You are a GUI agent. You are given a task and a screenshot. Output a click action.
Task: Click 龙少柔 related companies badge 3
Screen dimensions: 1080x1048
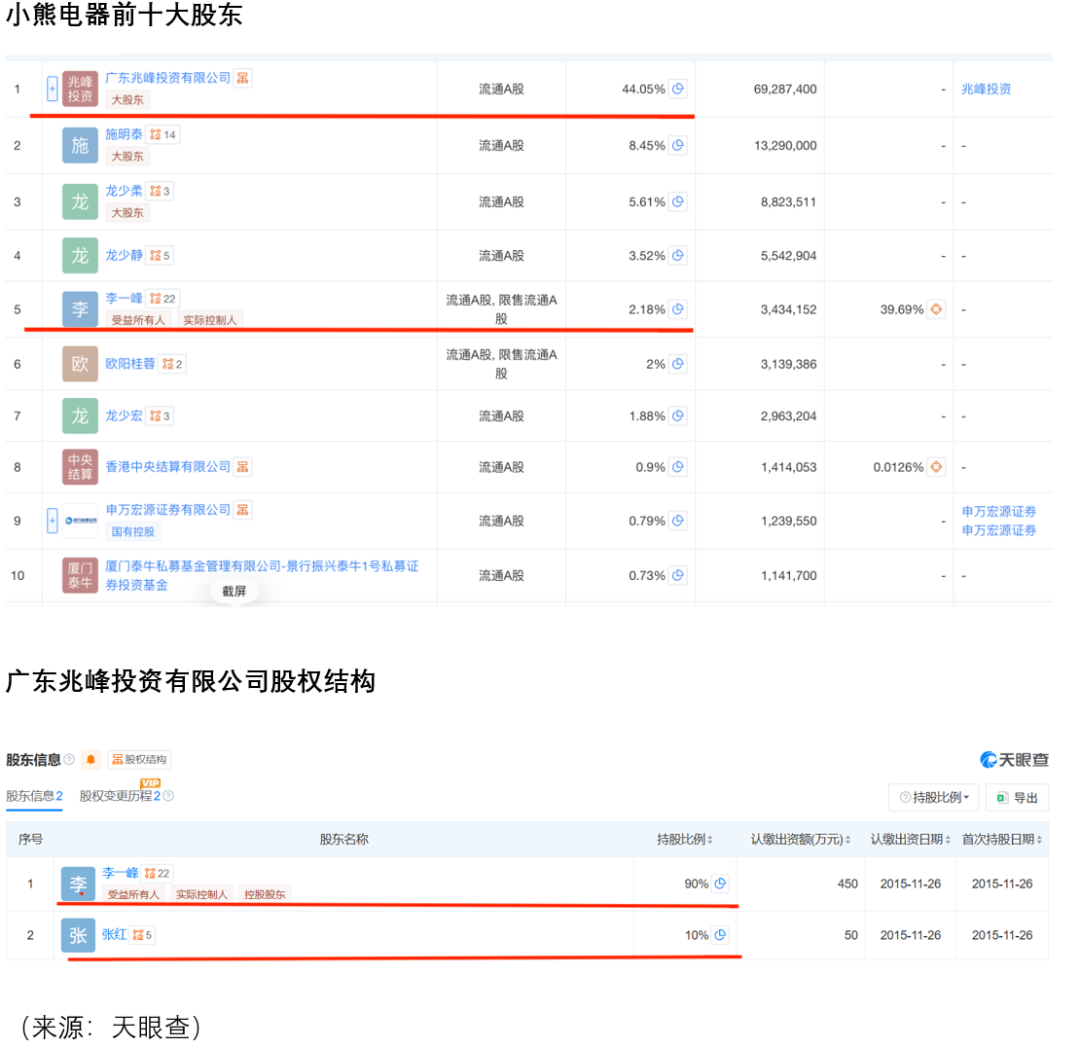tap(160, 191)
